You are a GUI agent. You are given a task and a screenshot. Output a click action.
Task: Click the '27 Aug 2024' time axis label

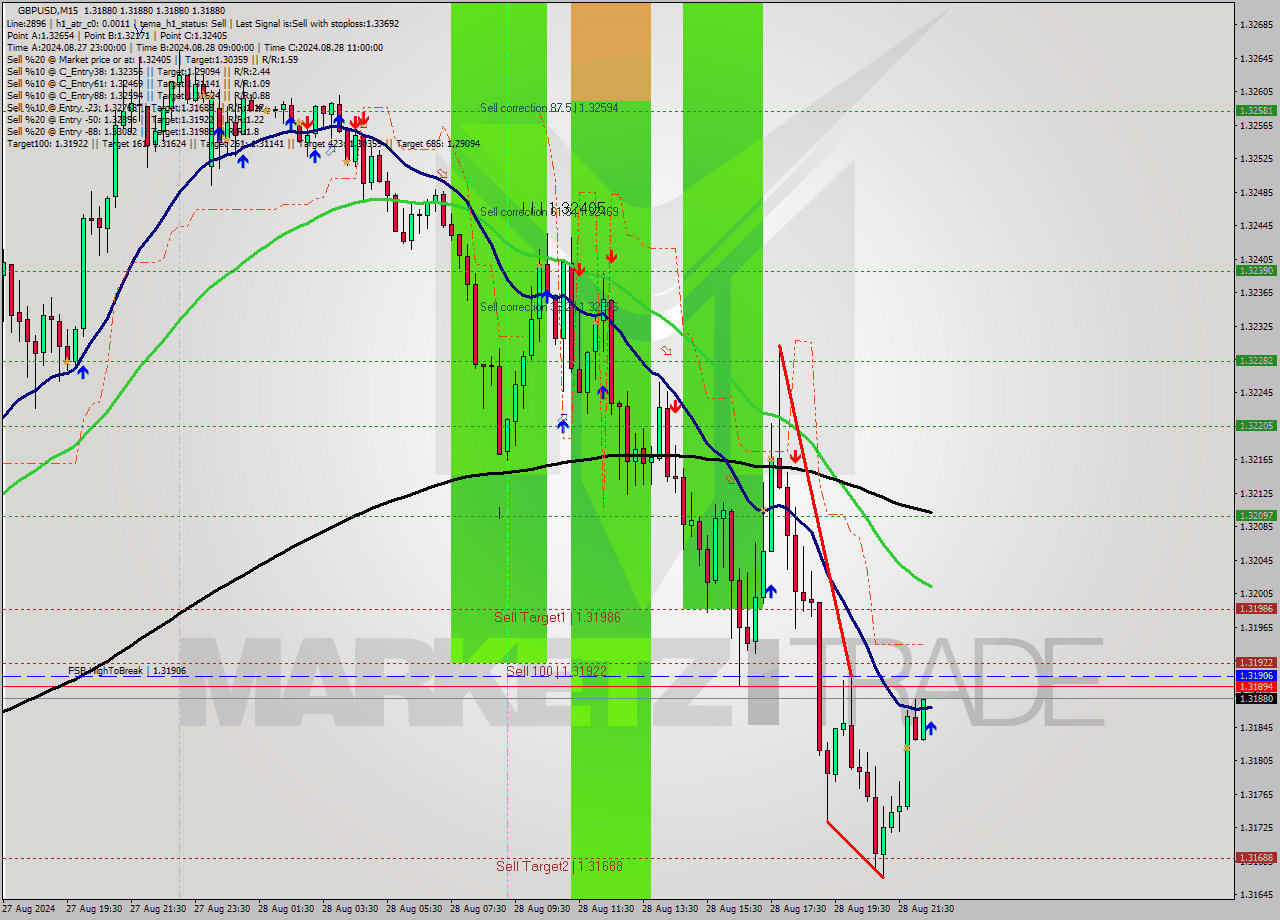(x=27, y=909)
